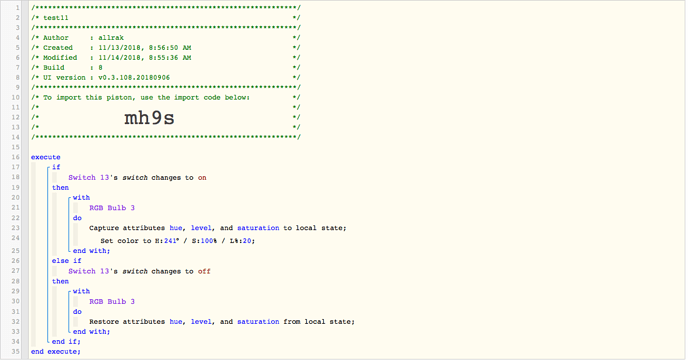
Task: Click the 'else if' statement on line 26
Action: [66, 261]
